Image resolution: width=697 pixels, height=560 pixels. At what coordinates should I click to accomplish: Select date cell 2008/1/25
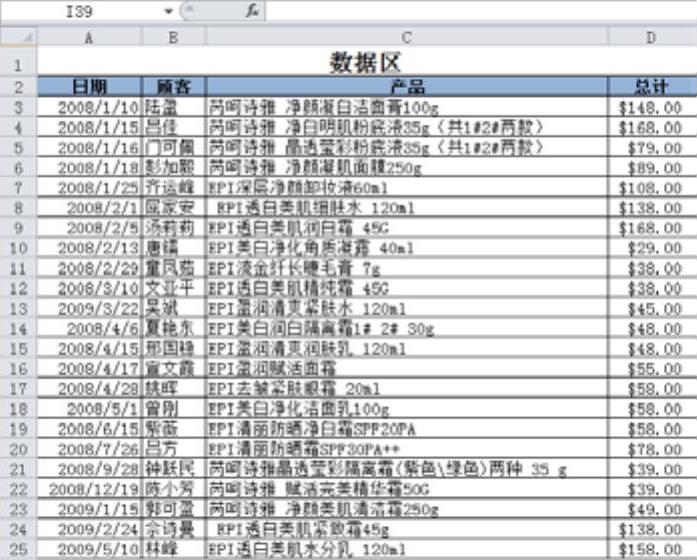pyautogui.click(x=89, y=188)
